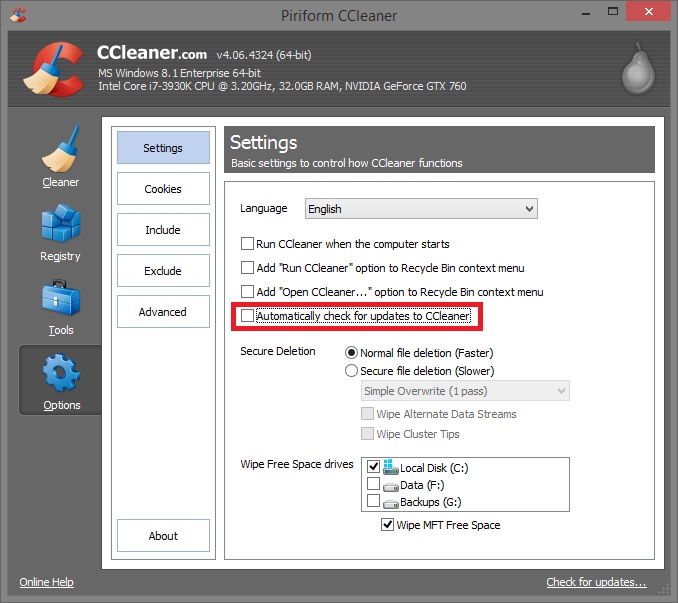Click the Wipe Free Space drives label
The height and width of the screenshot is (603, 678).
[297, 464]
